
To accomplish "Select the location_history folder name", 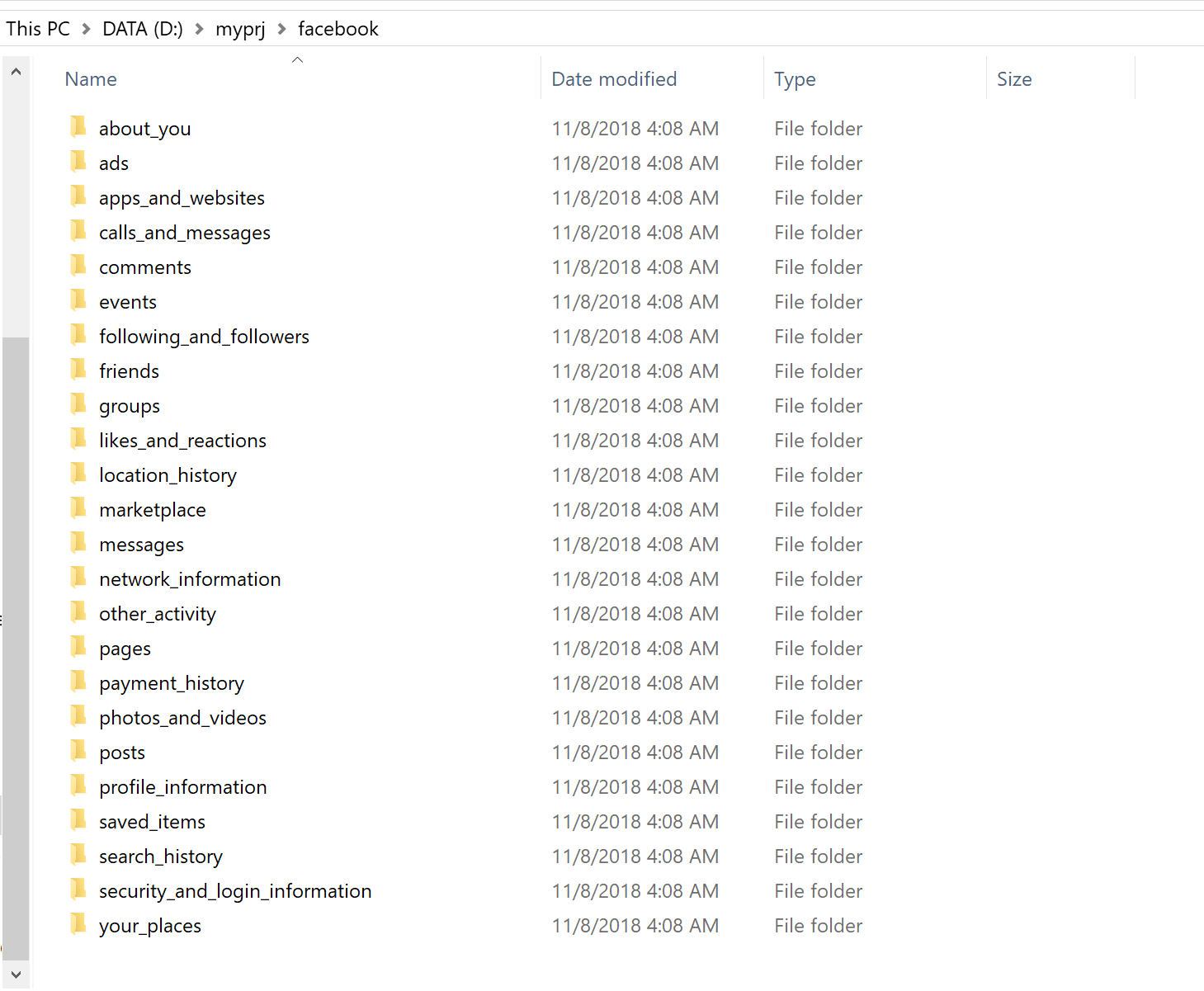I will [168, 475].
